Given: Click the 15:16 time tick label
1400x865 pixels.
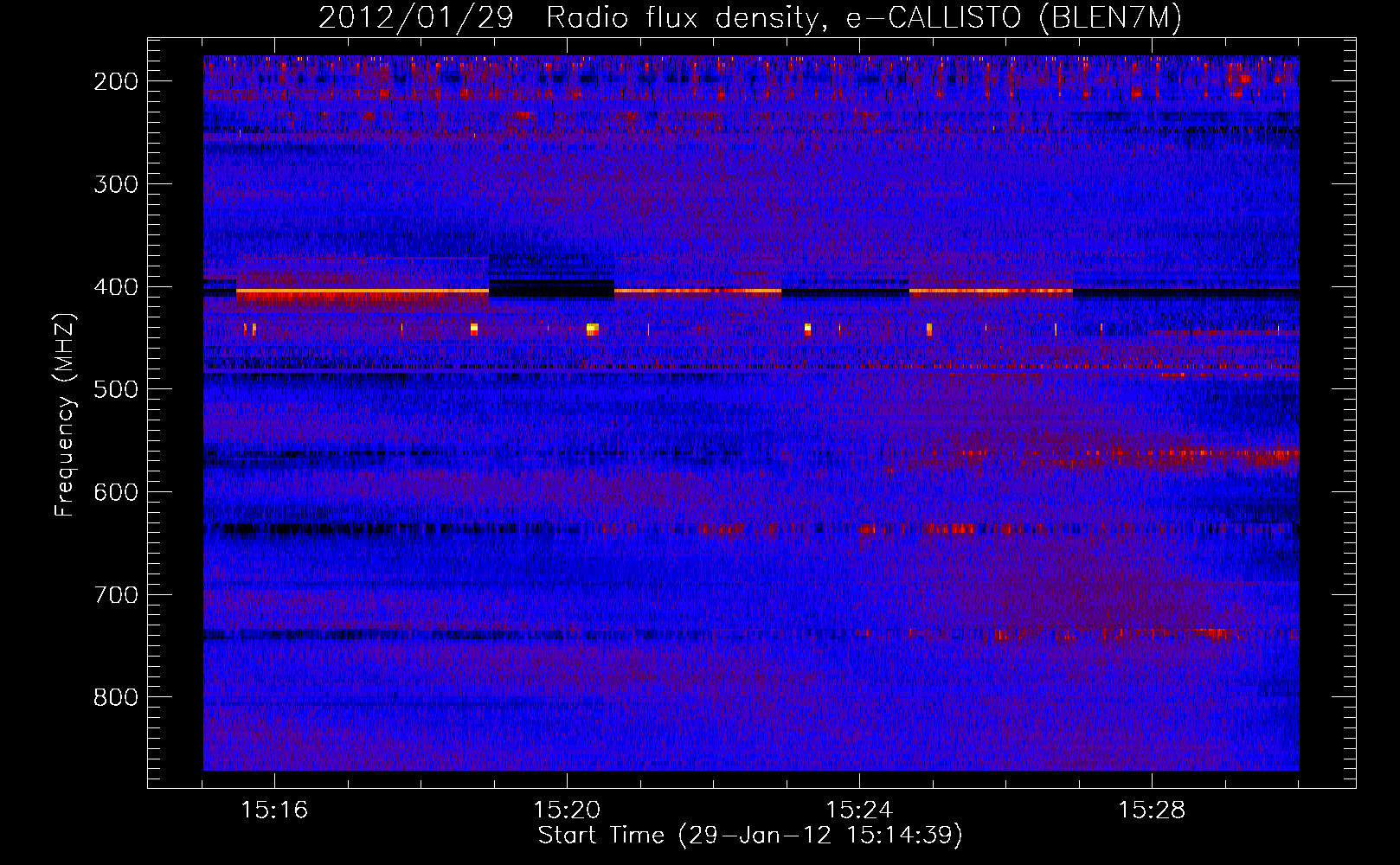Looking at the screenshot, I should pyautogui.click(x=274, y=811).
